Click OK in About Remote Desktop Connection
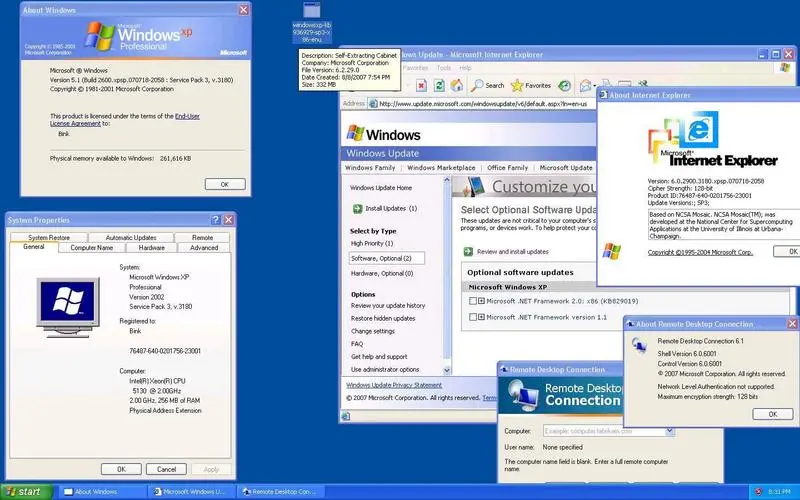 [772, 413]
